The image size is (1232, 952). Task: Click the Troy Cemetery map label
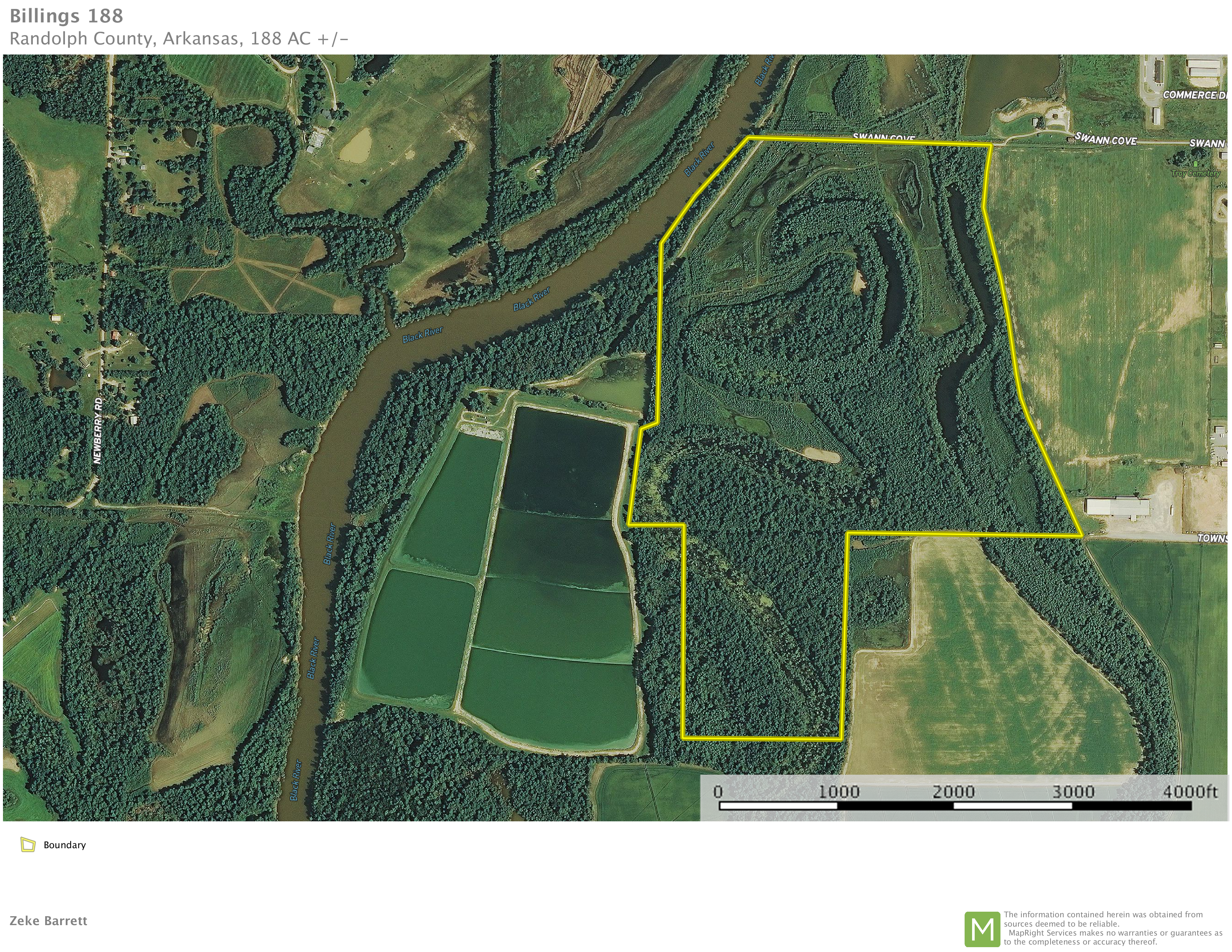pos(1195,173)
